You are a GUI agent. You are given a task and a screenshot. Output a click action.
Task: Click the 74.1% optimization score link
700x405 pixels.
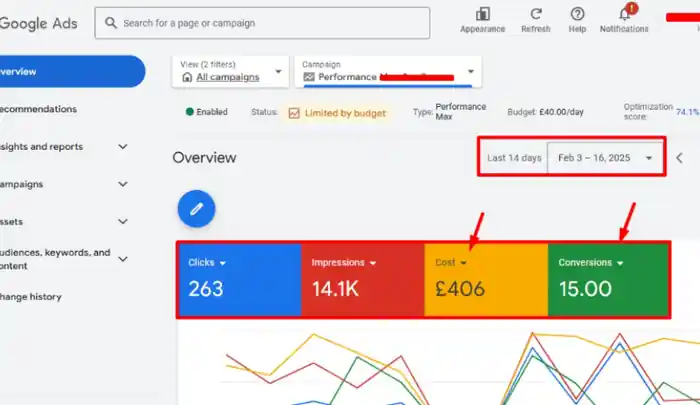pos(687,112)
